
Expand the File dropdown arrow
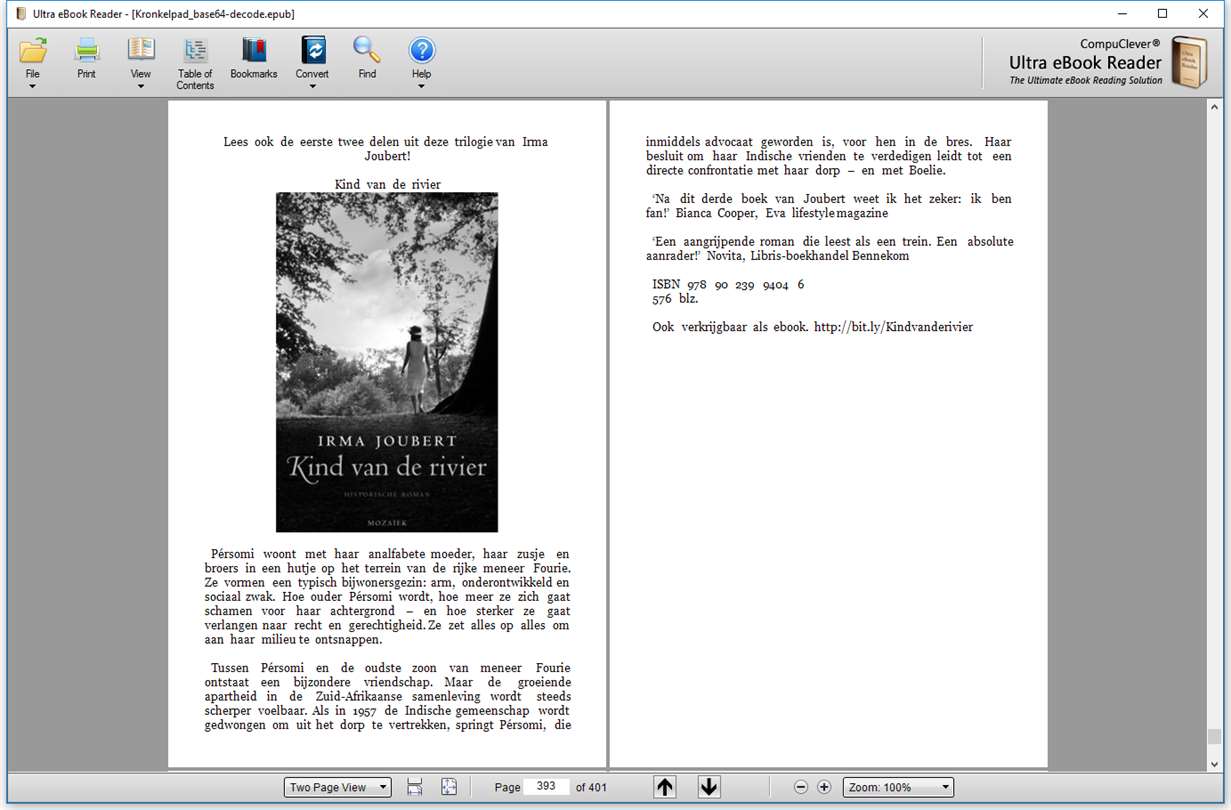33,86
